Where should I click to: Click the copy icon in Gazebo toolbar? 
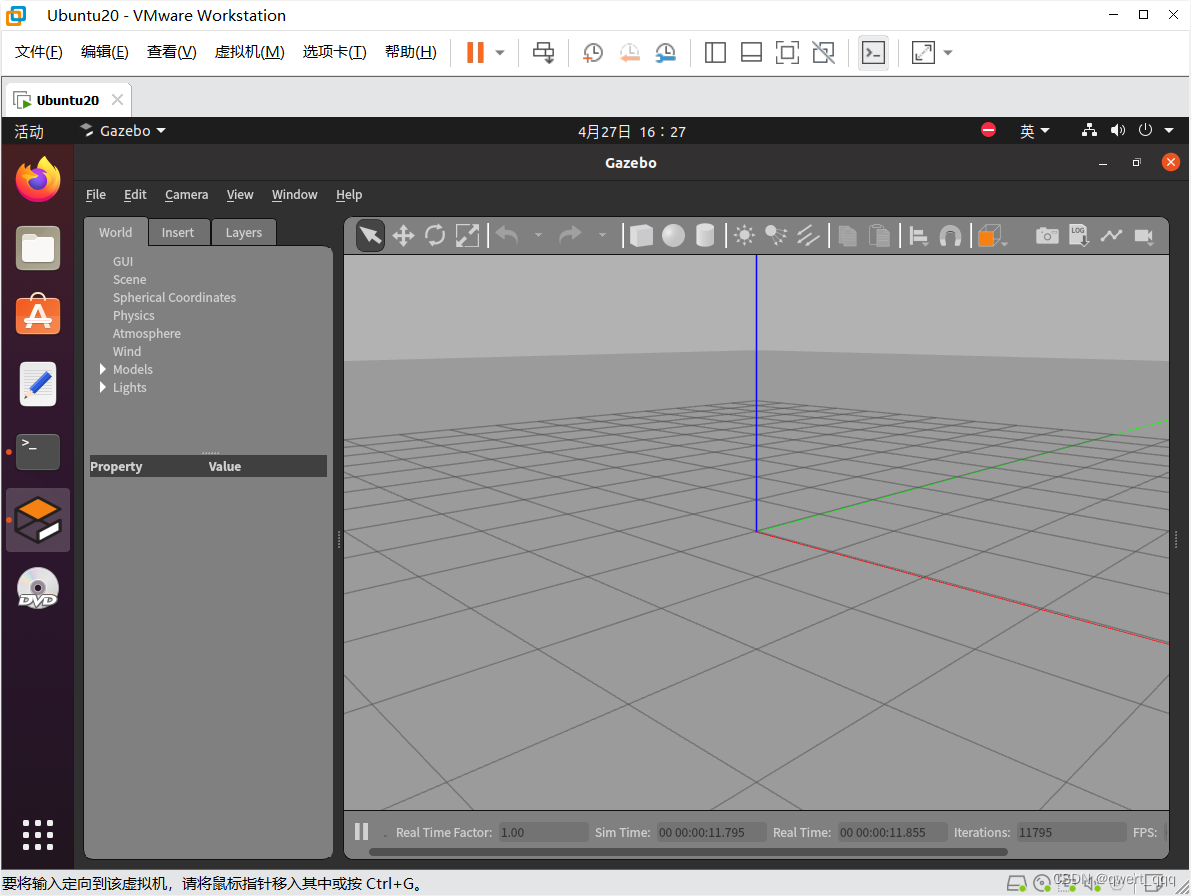pos(847,235)
